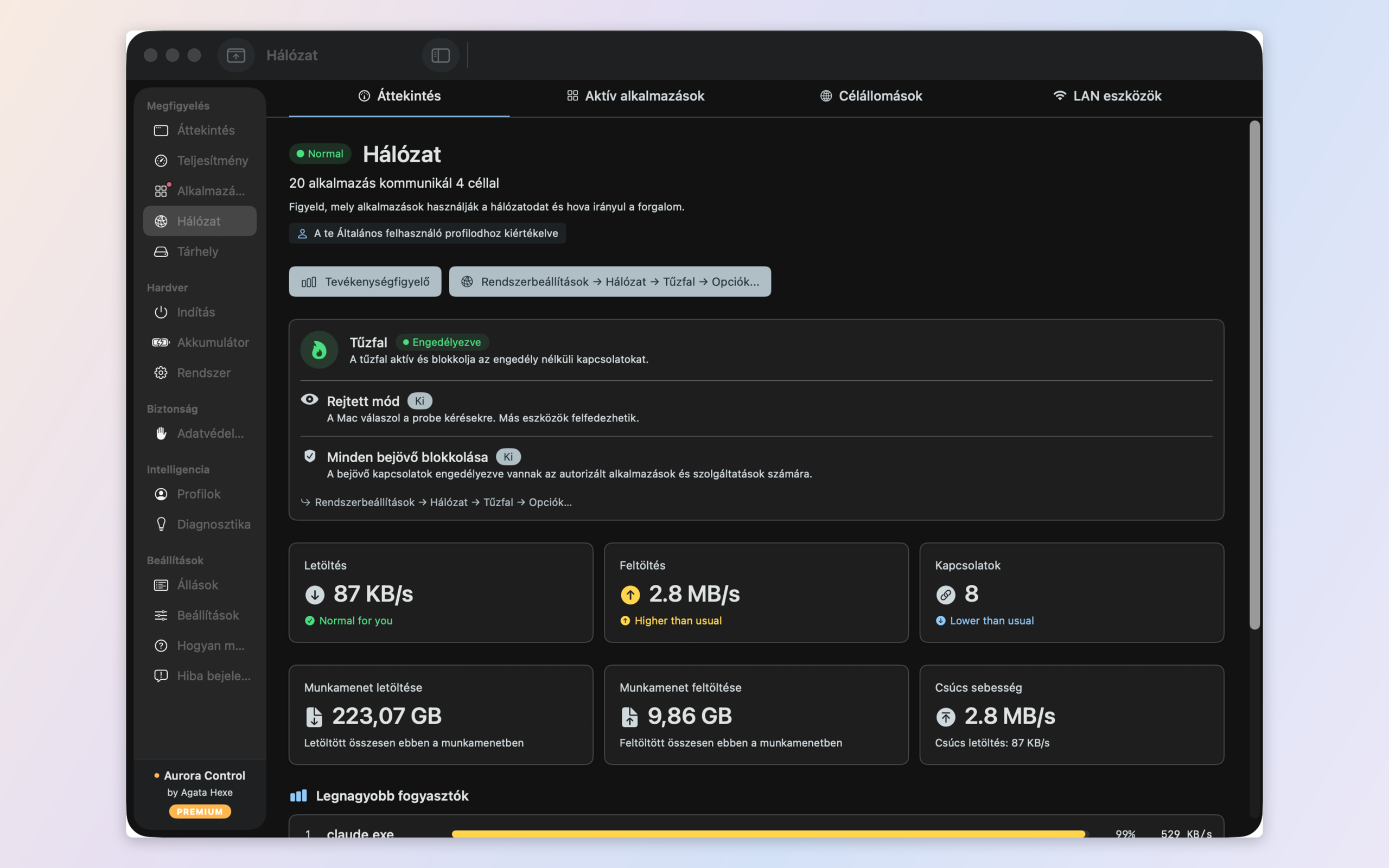This screenshot has height=868, width=1389.
Task: Switch to LAN eszközök tab
Action: pyautogui.click(x=1107, y=96)
